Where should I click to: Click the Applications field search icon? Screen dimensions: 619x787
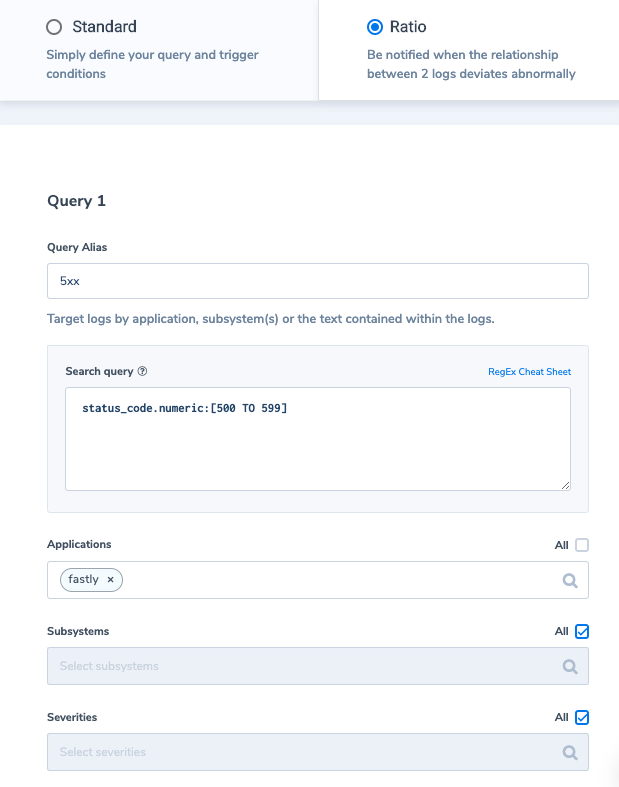(x=570, y=581)
